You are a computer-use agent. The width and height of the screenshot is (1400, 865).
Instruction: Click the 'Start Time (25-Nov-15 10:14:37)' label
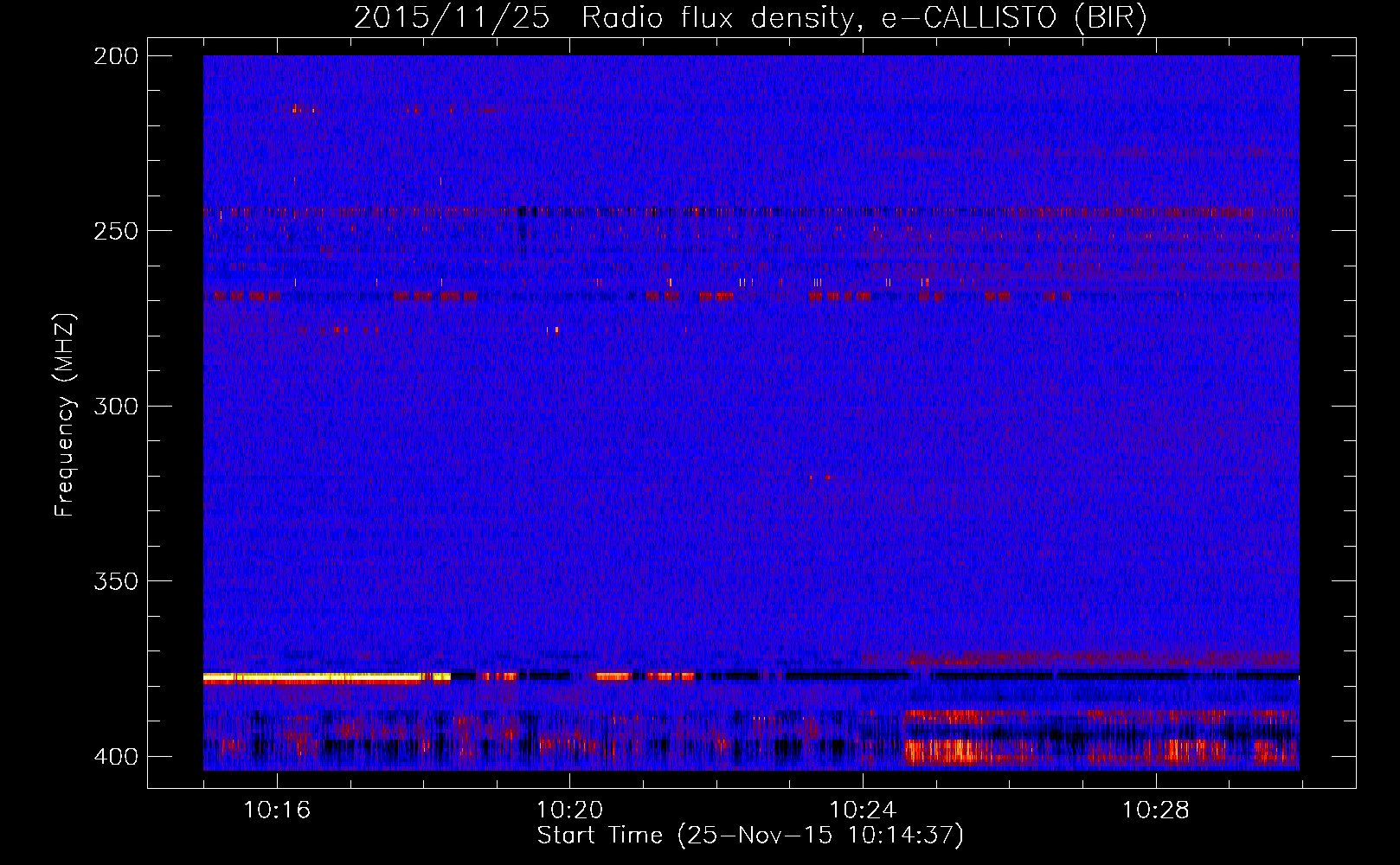[750, 836]
